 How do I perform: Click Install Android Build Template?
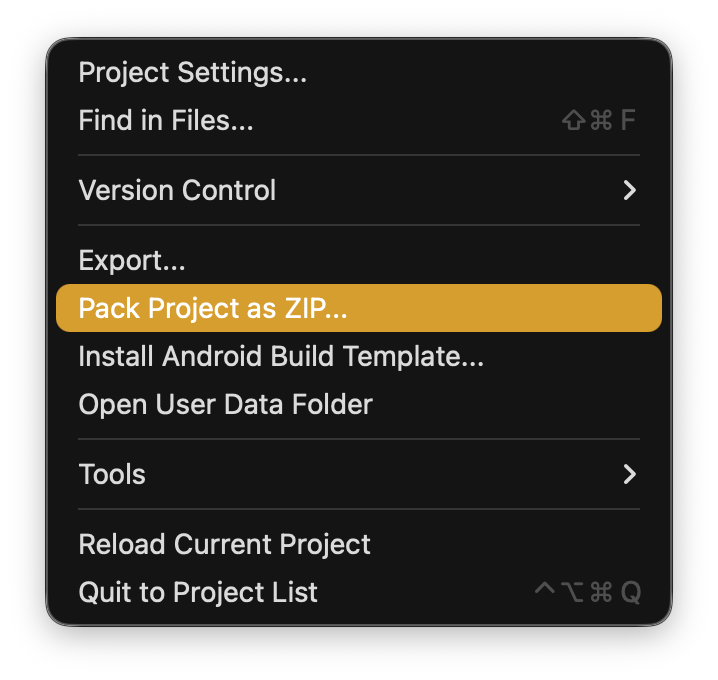[x=281, y=356]
